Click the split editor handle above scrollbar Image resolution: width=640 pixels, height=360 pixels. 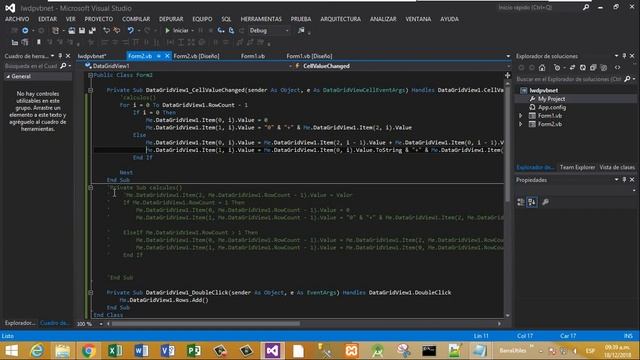(507, 75)
